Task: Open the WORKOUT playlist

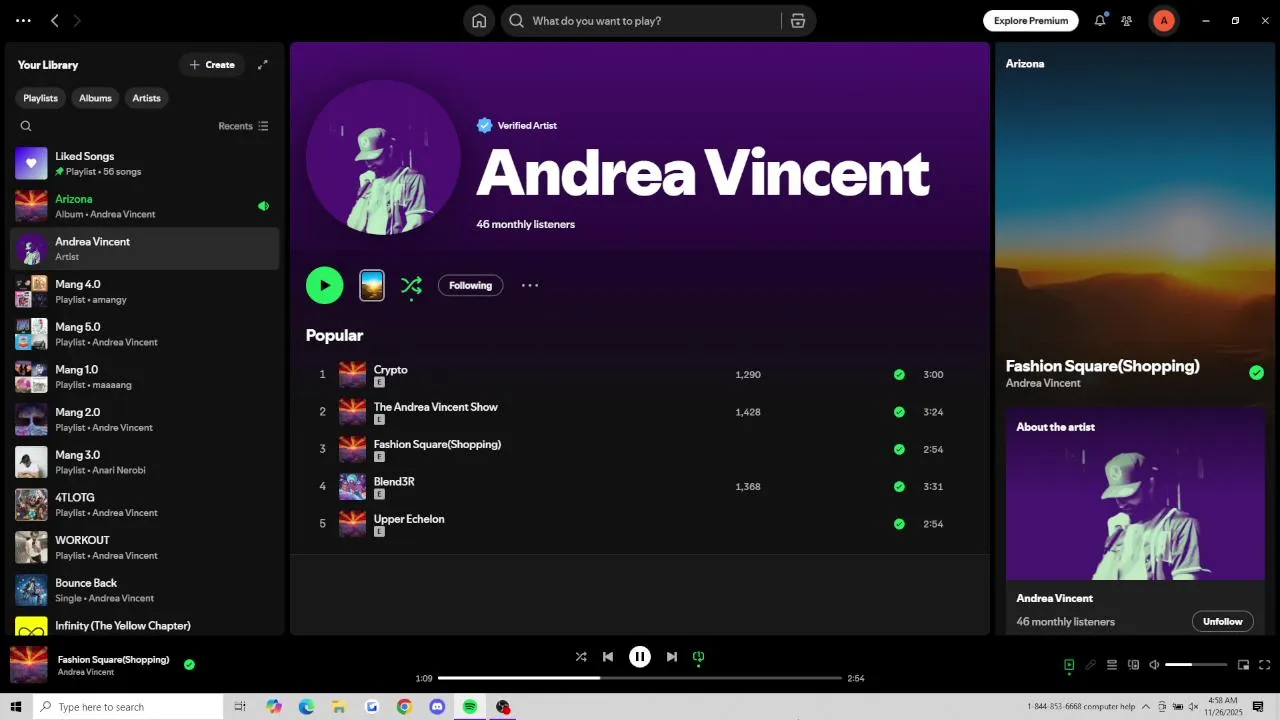Action: click(145, 547)
